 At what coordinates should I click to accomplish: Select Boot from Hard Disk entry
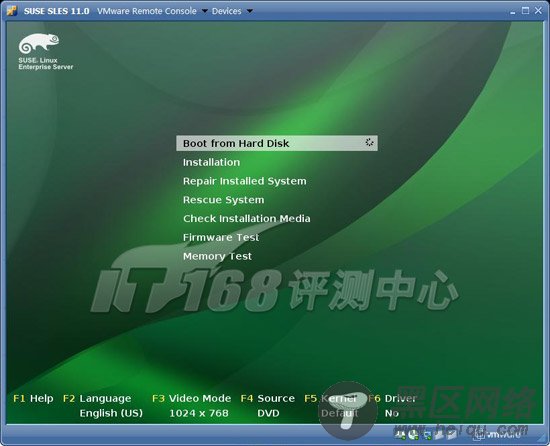coord(277,143)
